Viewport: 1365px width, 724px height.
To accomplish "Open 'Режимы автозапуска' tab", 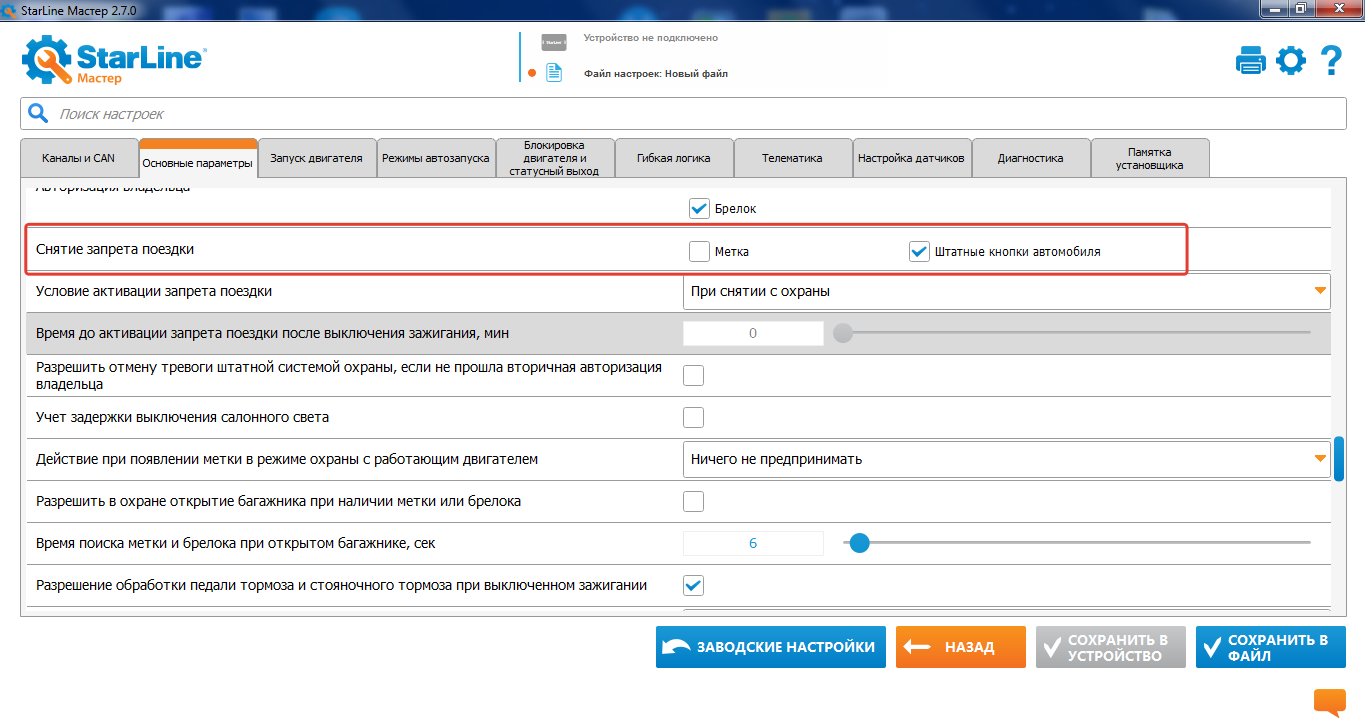I will (436, 158).
